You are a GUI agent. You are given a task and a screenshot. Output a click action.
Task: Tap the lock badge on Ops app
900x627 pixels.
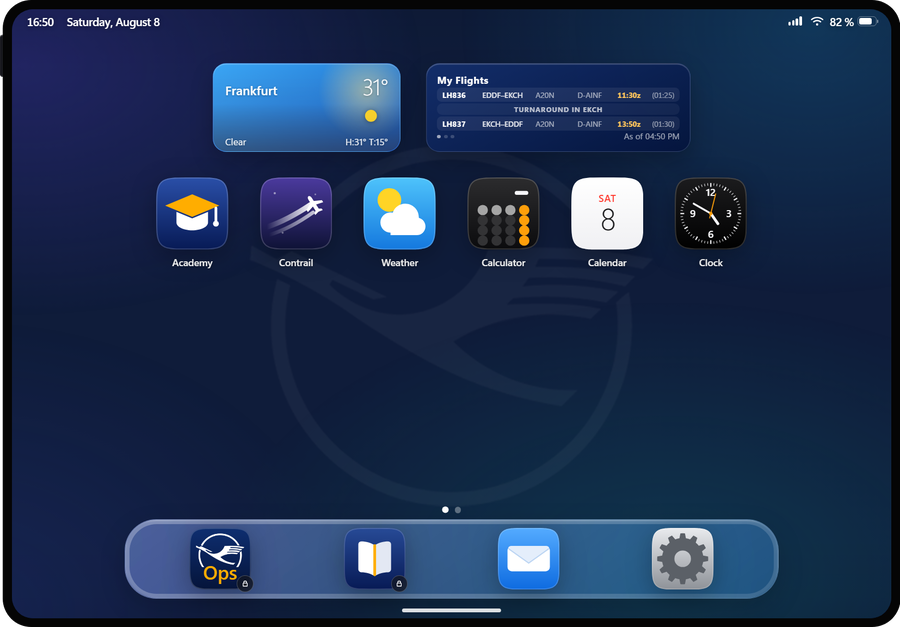point(245,583)
